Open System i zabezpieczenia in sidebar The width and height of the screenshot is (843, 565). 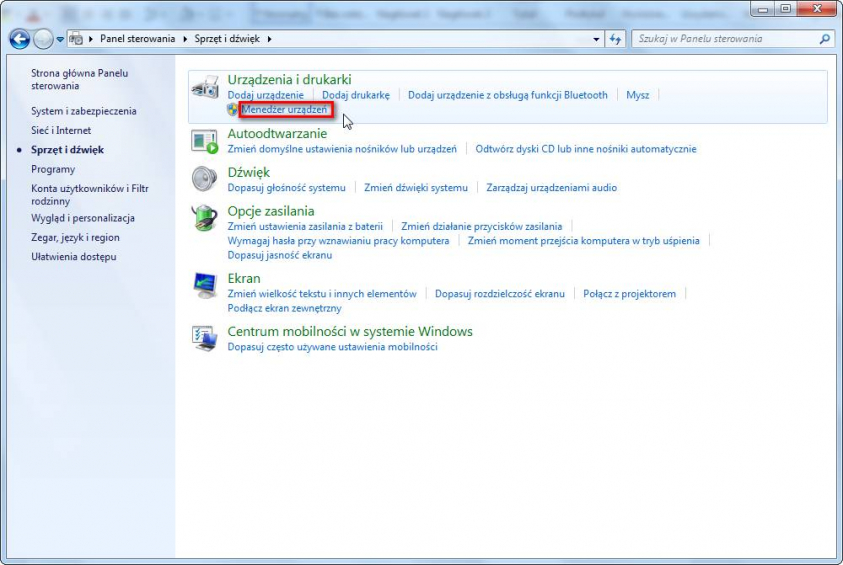pyautogui.click(x=84, y=111)
